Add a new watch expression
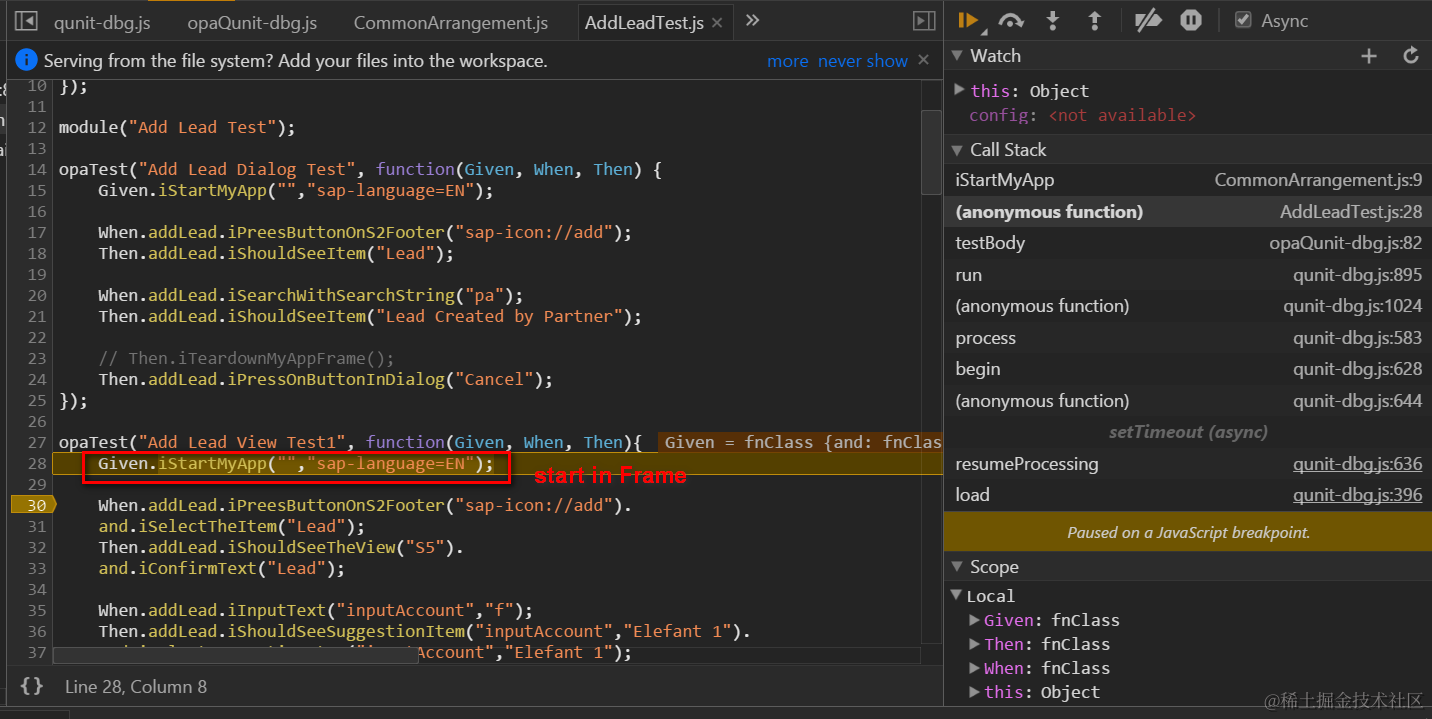This screenshot has height=719, width=1432. [1369, 56]
